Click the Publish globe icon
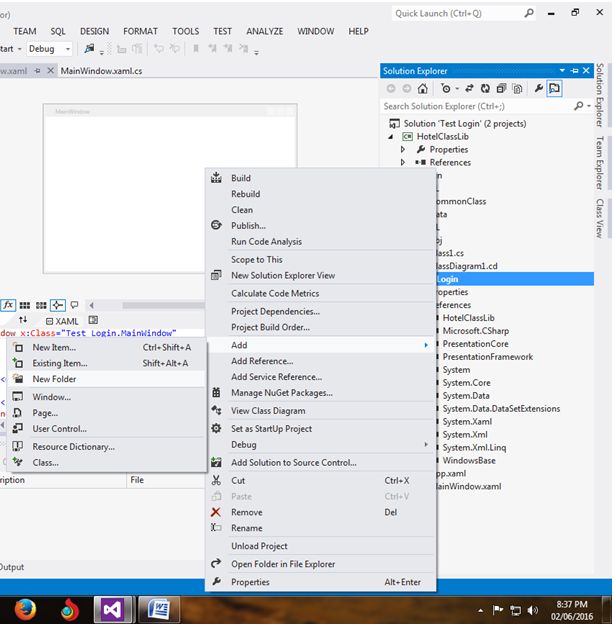 click(x=216, y=225)
